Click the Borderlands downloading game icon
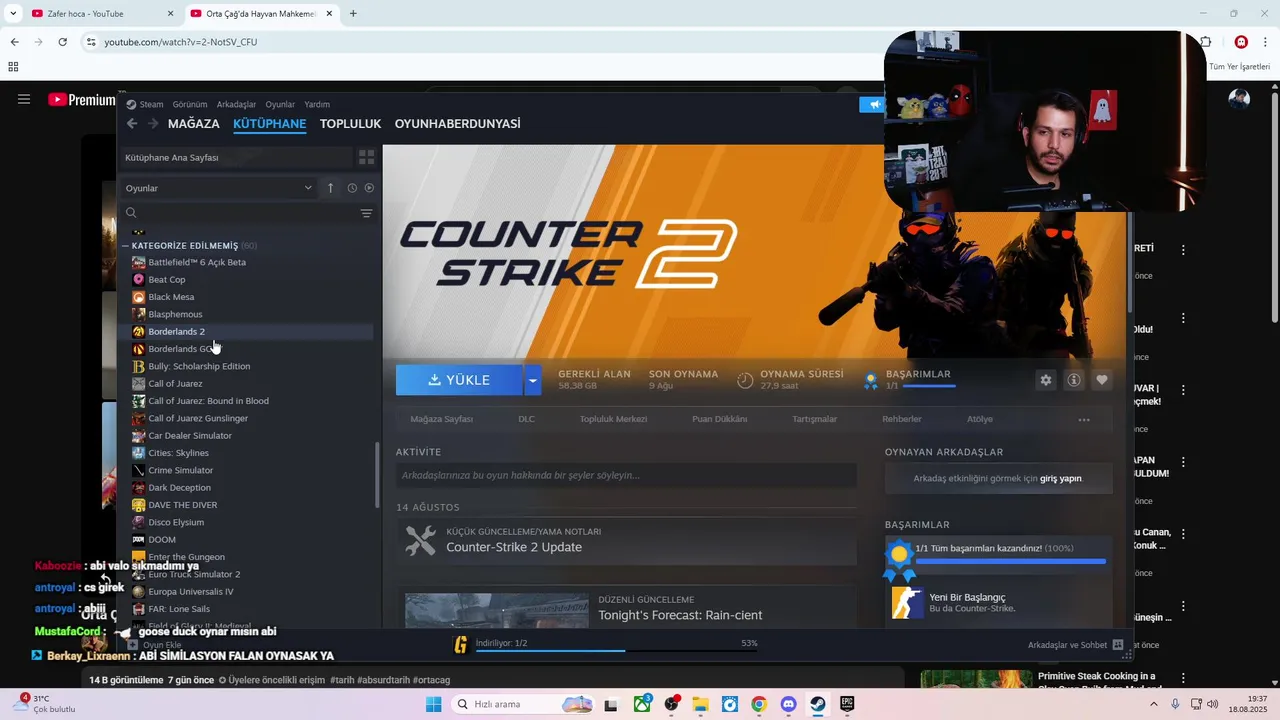This screenshot has height=720, width=1280. (460, 645)
